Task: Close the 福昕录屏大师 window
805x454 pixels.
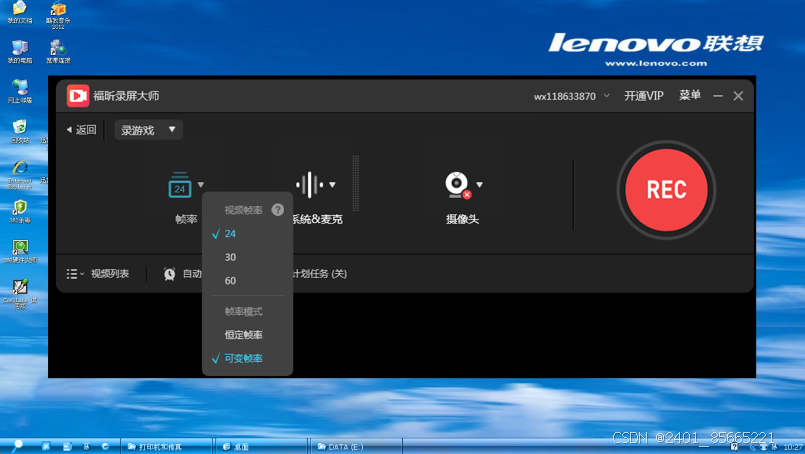Action: coord(738,96)
